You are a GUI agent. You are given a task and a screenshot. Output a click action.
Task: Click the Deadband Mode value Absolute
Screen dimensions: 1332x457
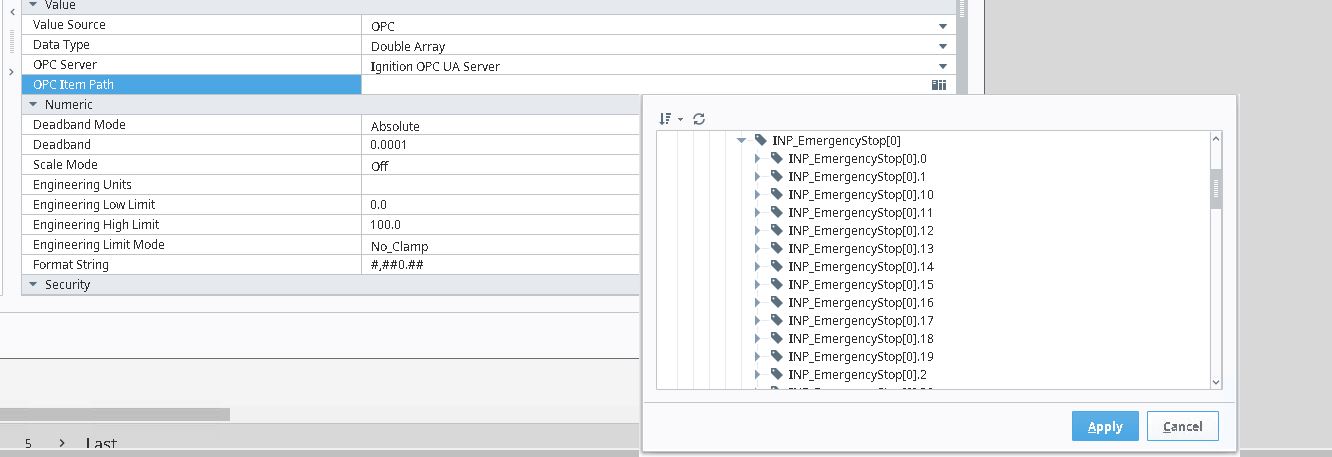(x=395, y=126)
